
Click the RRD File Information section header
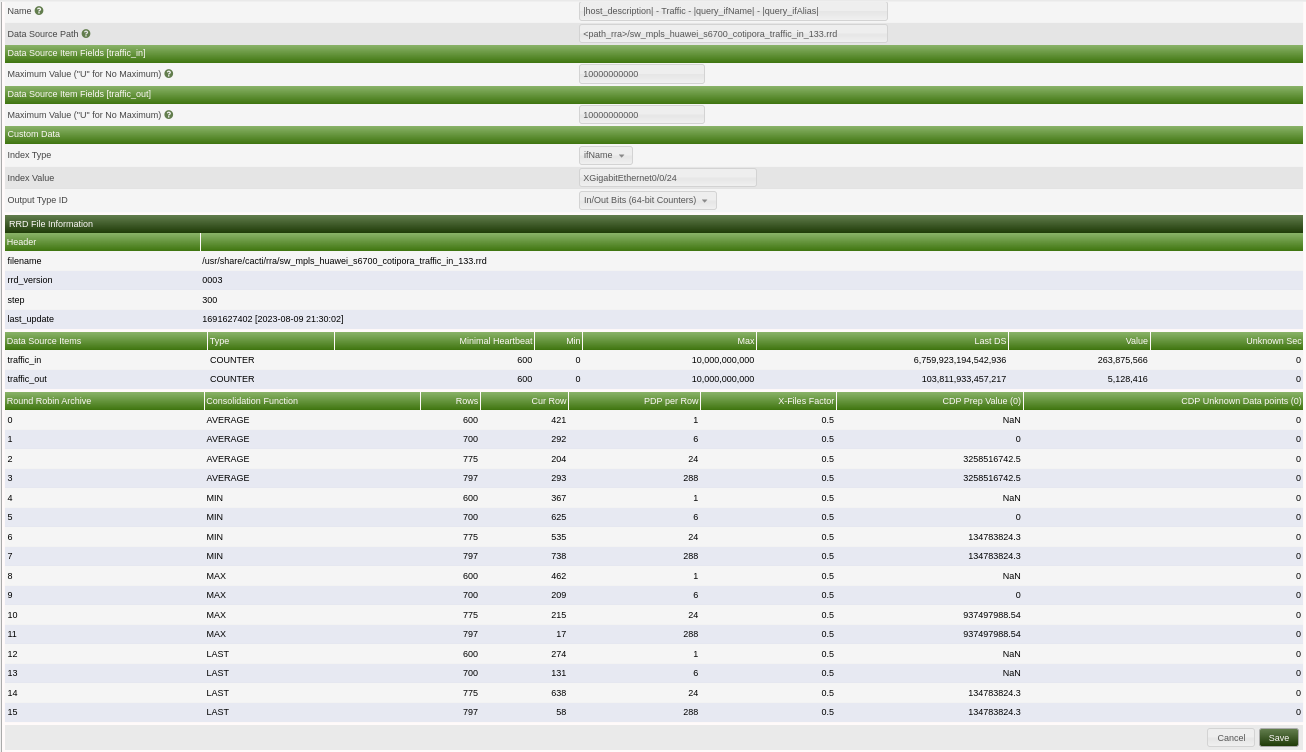pyautogui.click(x=654, y=224)
